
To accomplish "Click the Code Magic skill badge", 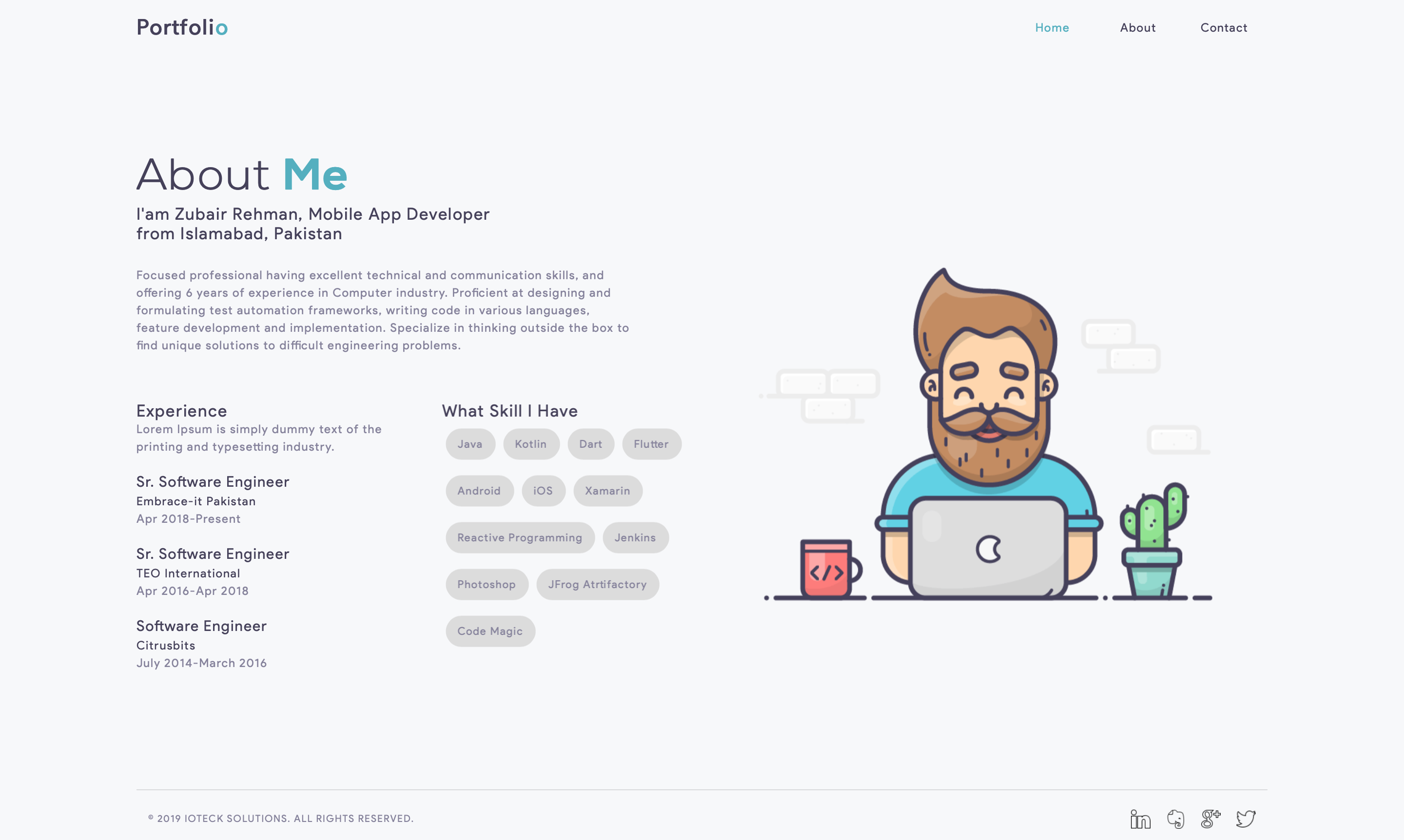I will coord(490,631).
